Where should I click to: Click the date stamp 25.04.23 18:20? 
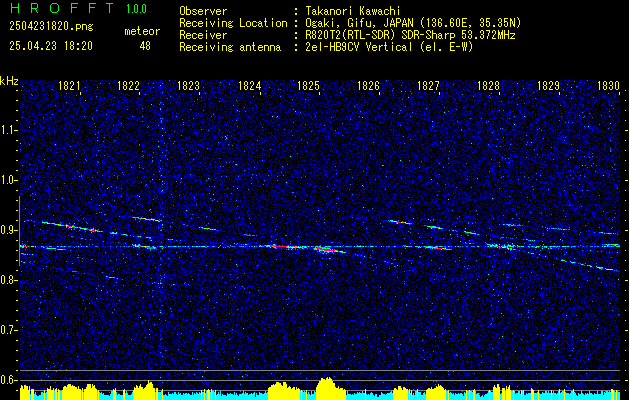(51, 46)
